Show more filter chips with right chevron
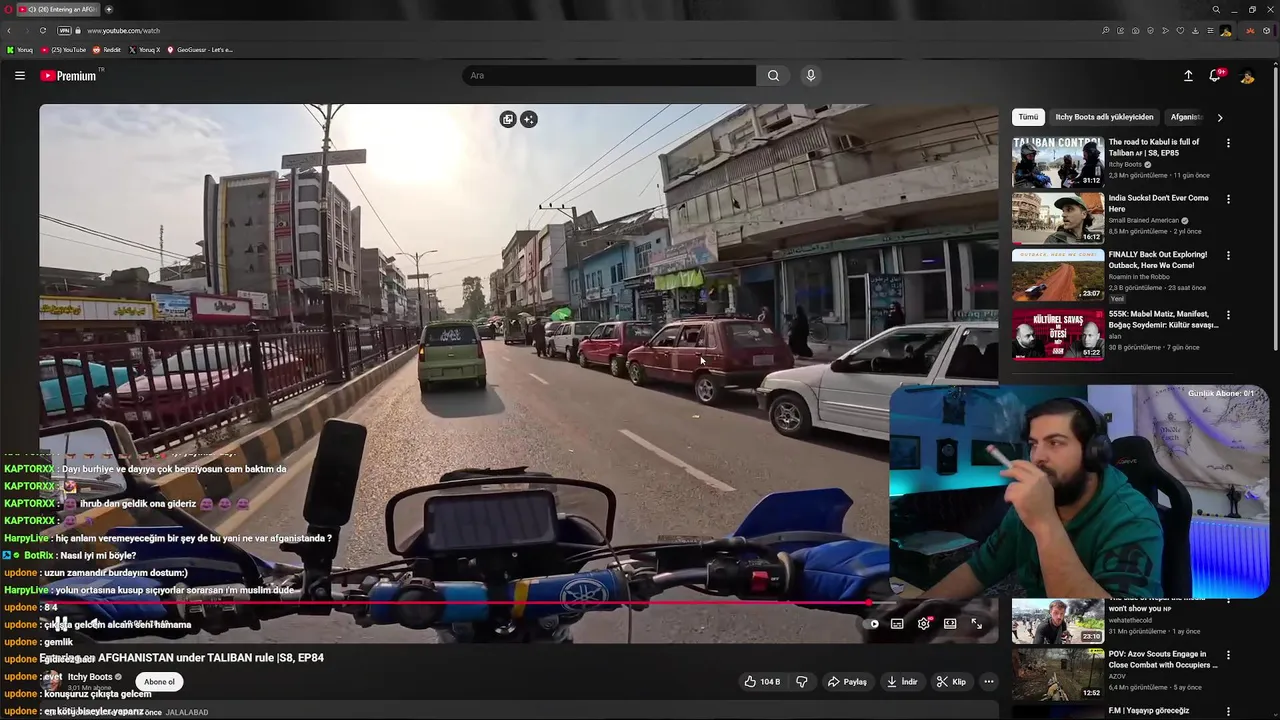This screenshot has width=1280, height=720. (1219, 117)
